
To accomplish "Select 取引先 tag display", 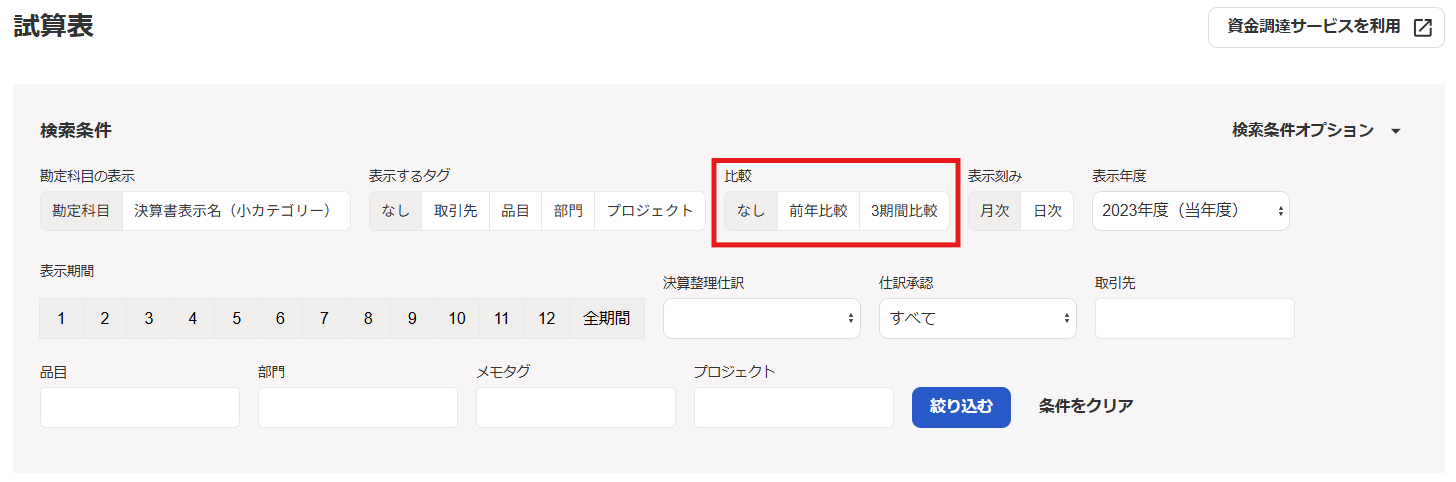I will coord(455,211).
